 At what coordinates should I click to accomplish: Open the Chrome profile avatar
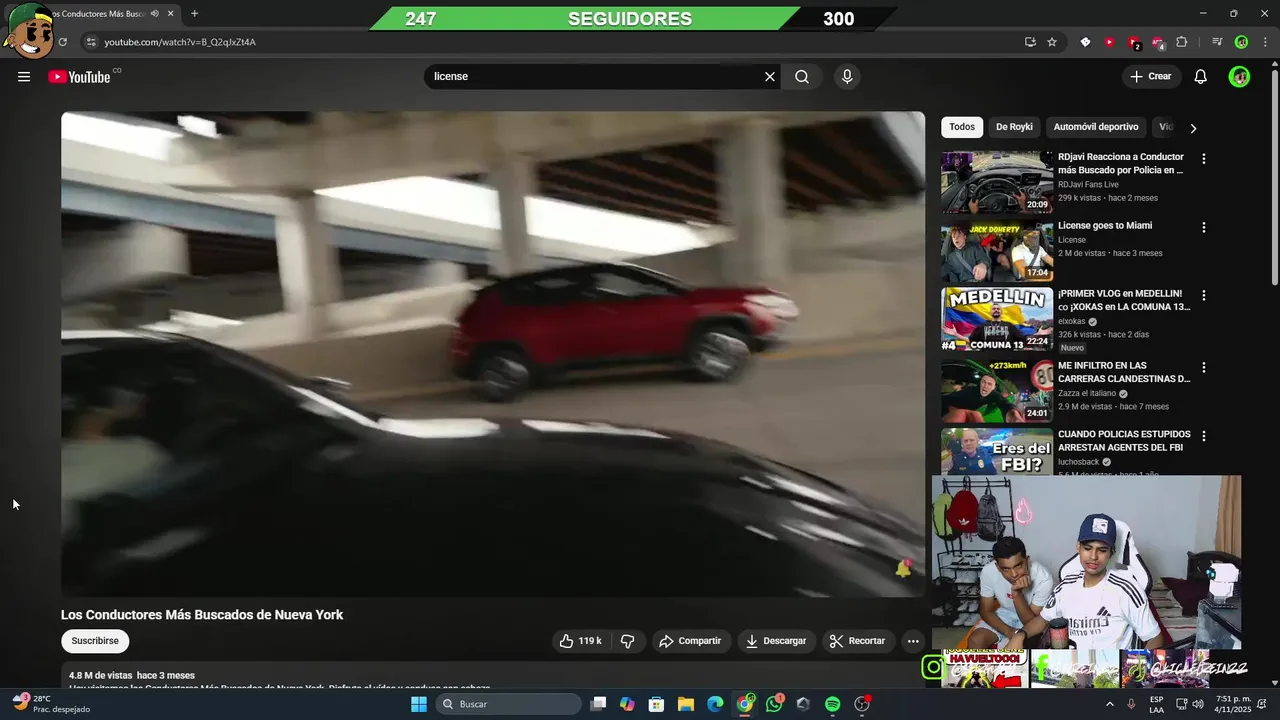point(1241,42)
